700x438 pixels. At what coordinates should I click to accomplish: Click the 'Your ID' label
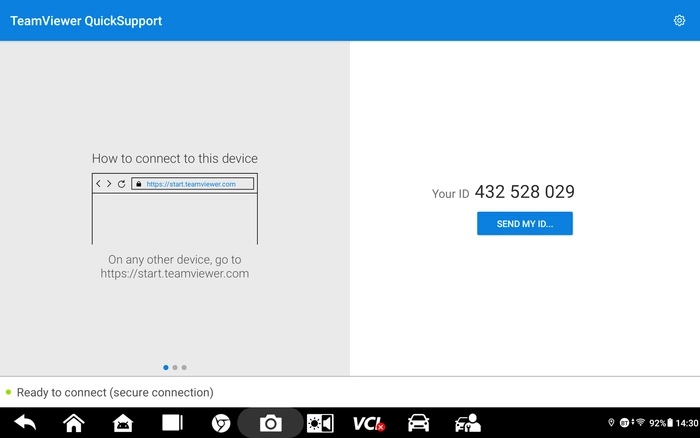[x=450, y=194]
